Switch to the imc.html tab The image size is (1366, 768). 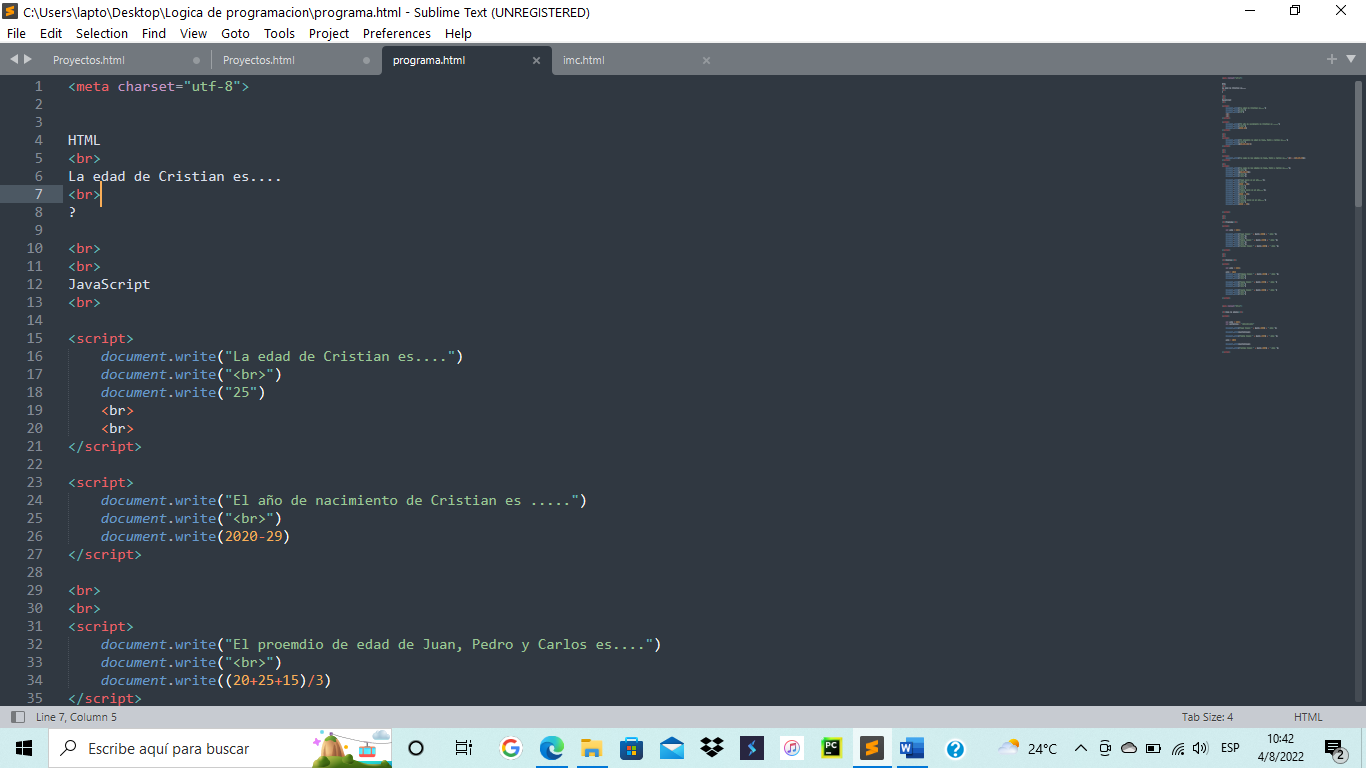(x=584, y=60)
